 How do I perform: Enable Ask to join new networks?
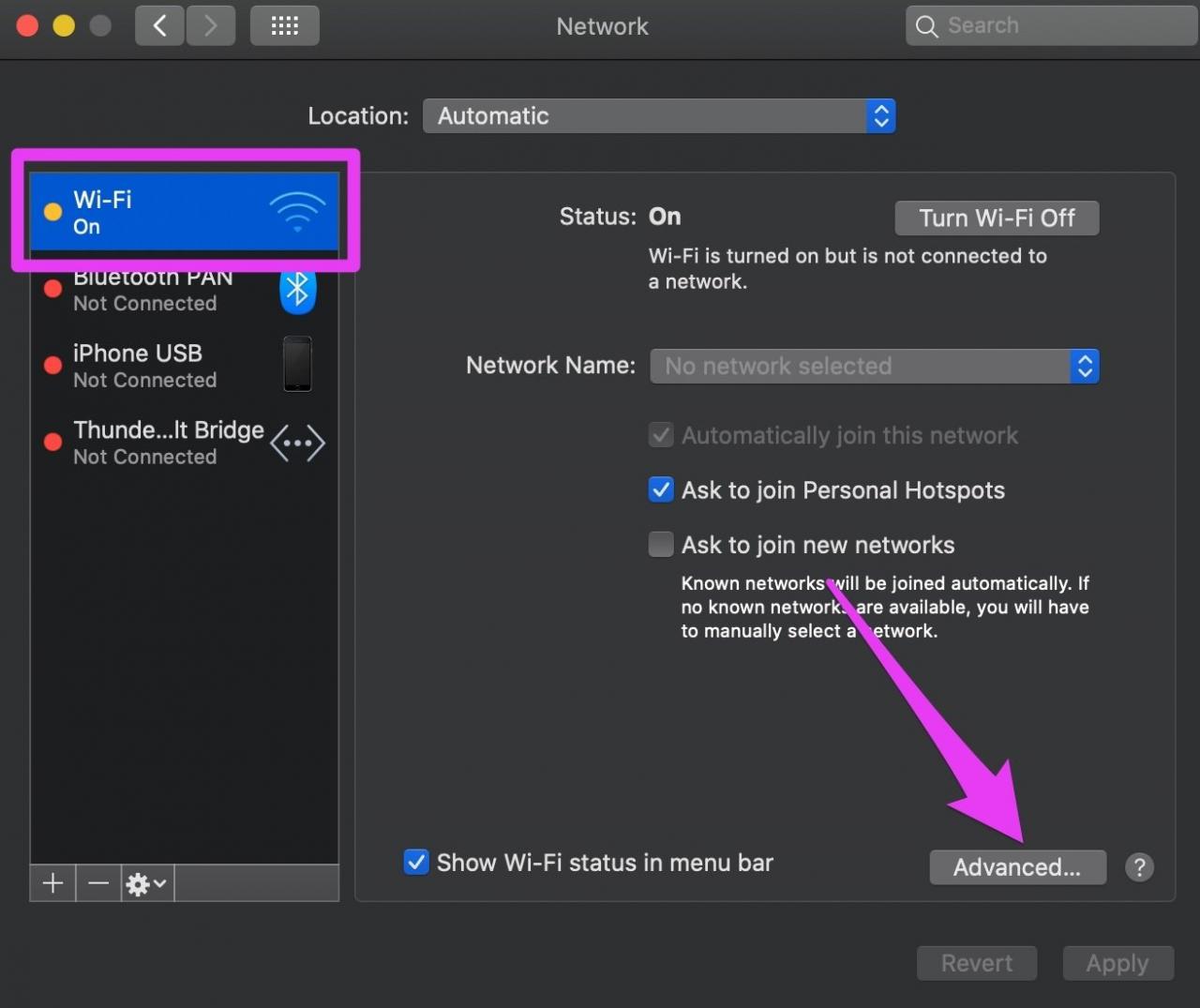pyautogui.click(x=661, y=544)
